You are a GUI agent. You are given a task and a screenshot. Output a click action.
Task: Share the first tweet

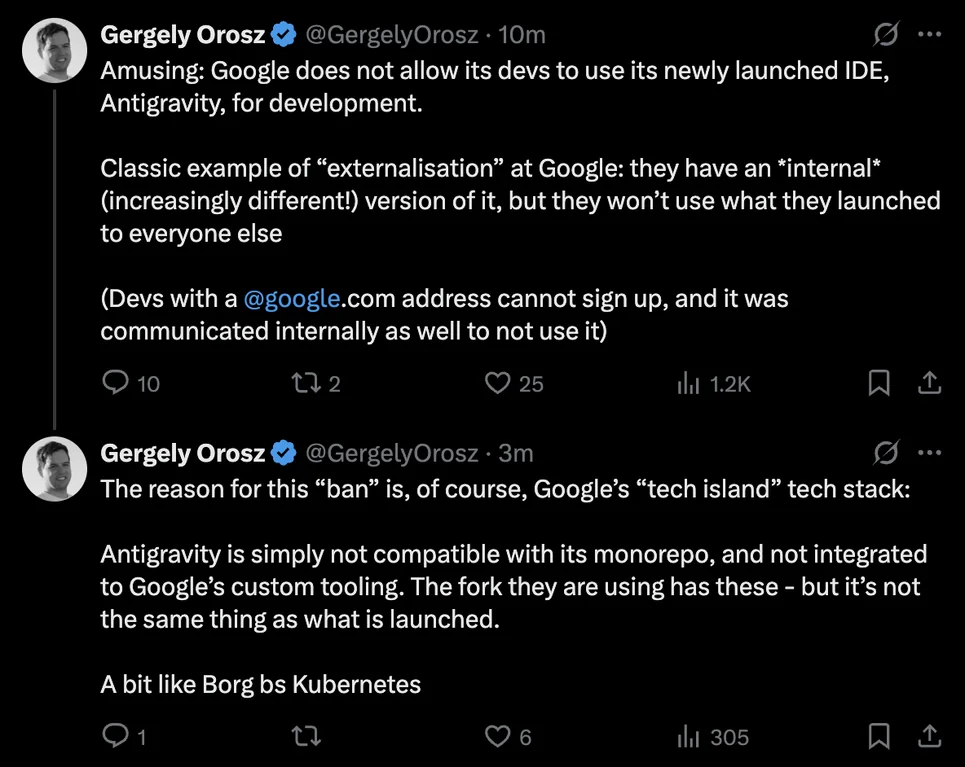[928, 383]
